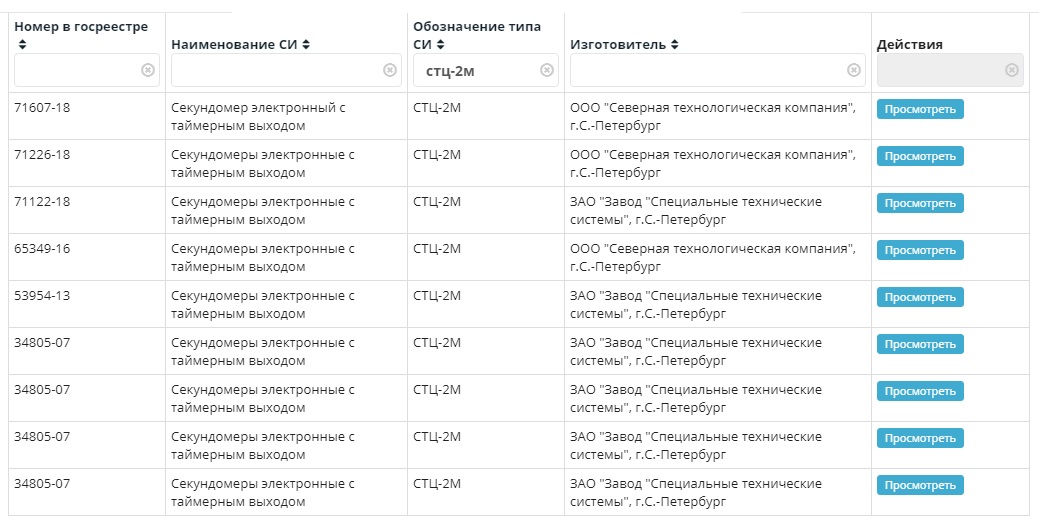Sort by Наименование СИ column
1039x531 pixels.
(306, 45)
